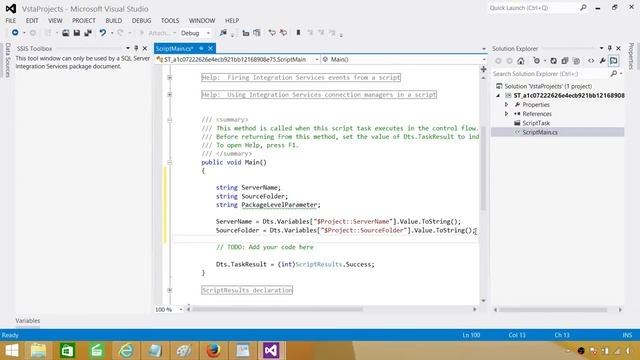Viewport: 640px width, 360px height.
Task: Open the SSIS Toolbox window options dropdown
Action: [128, 48]
